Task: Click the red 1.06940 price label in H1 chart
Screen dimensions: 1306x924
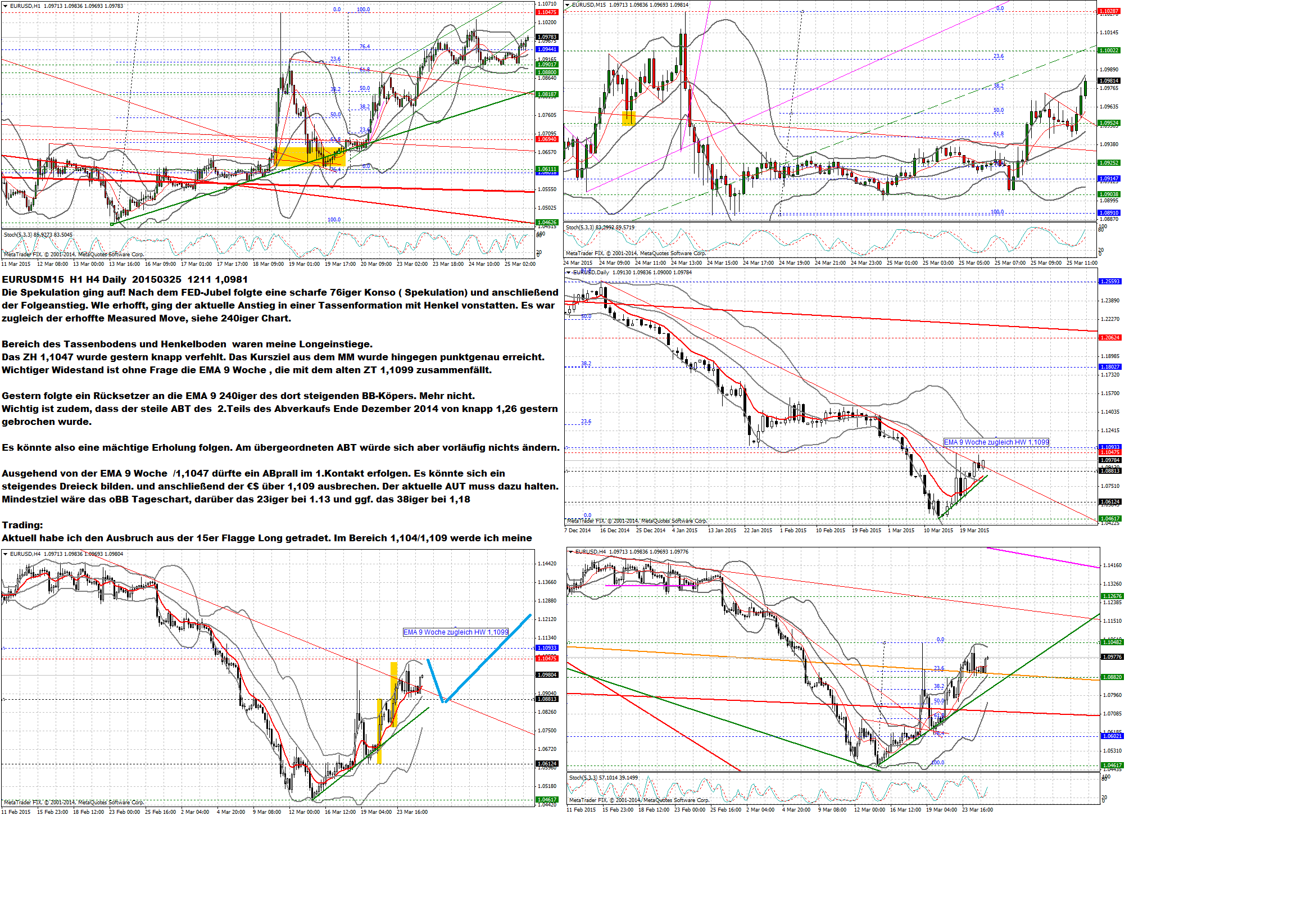Action: coord(547,139)
